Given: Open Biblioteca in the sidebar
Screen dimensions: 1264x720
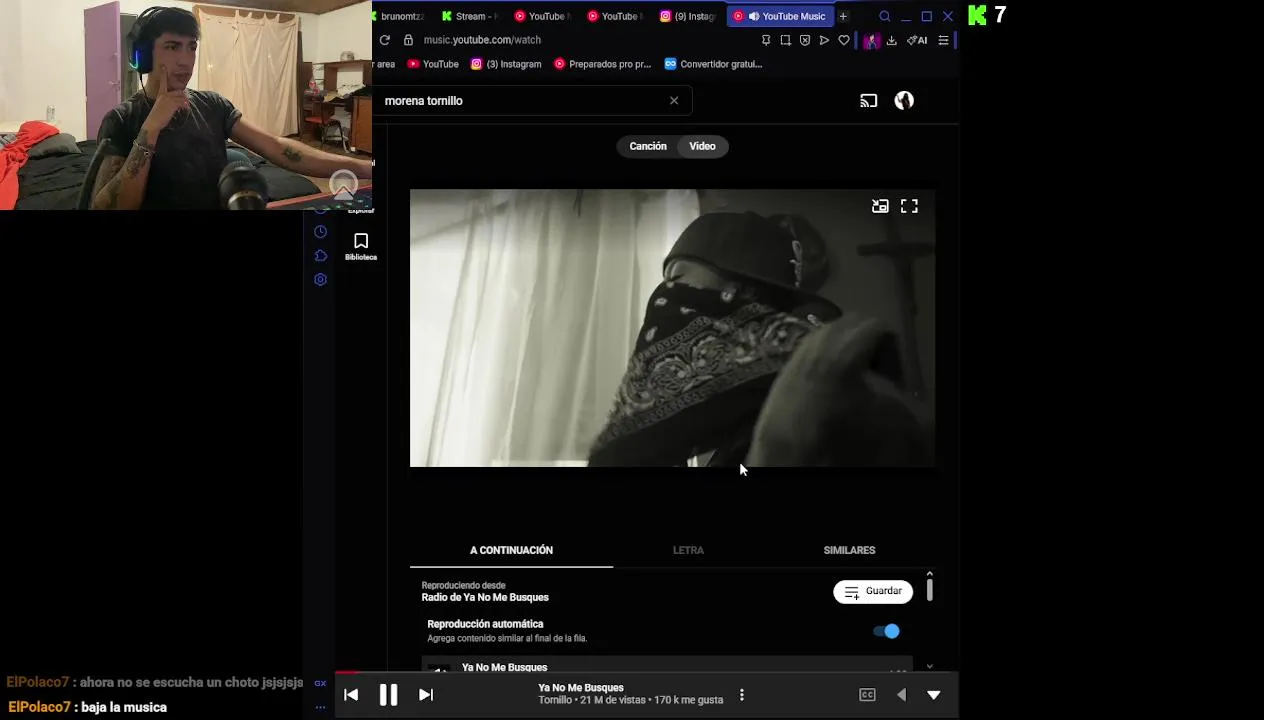Looking at the screenshot, I should pos(361,246).
